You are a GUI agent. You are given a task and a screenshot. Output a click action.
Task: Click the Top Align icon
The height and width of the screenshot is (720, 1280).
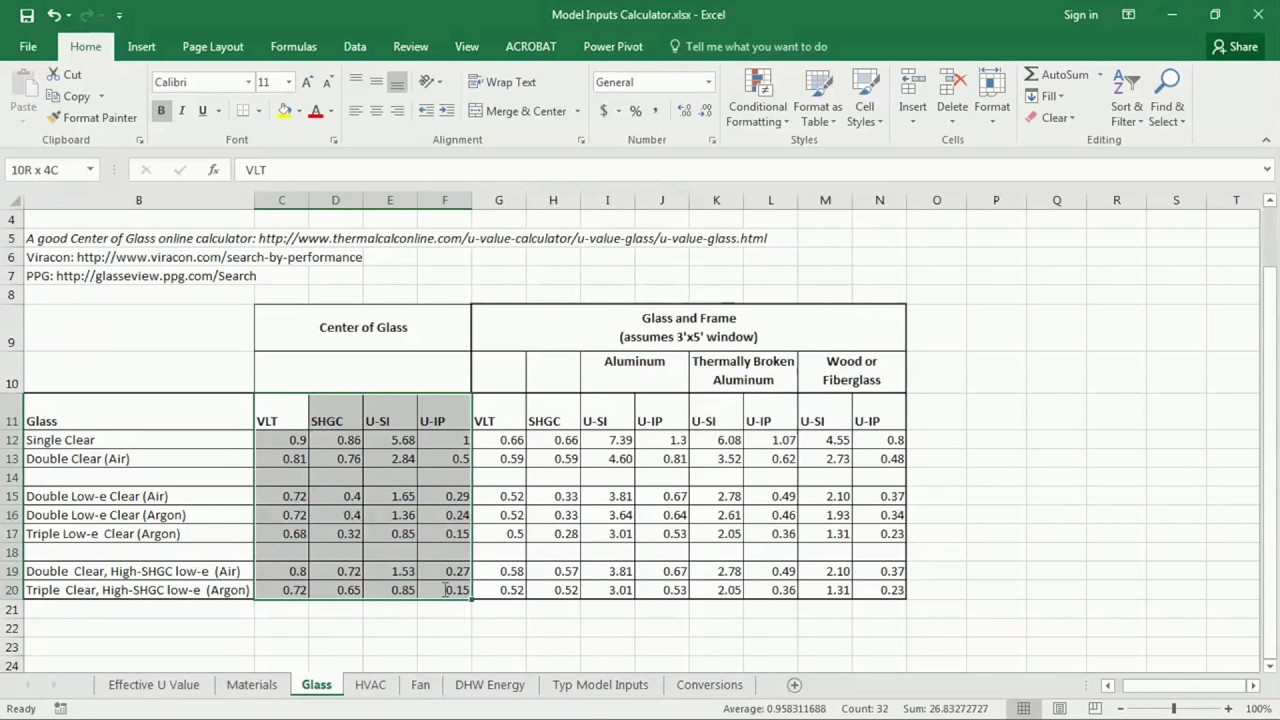pyautogui.click(x=355, y=82)
